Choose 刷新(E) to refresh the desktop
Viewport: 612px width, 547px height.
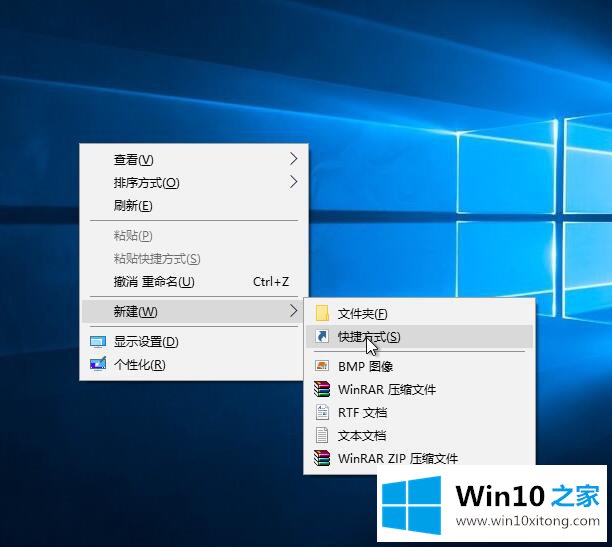pos(194,205)
